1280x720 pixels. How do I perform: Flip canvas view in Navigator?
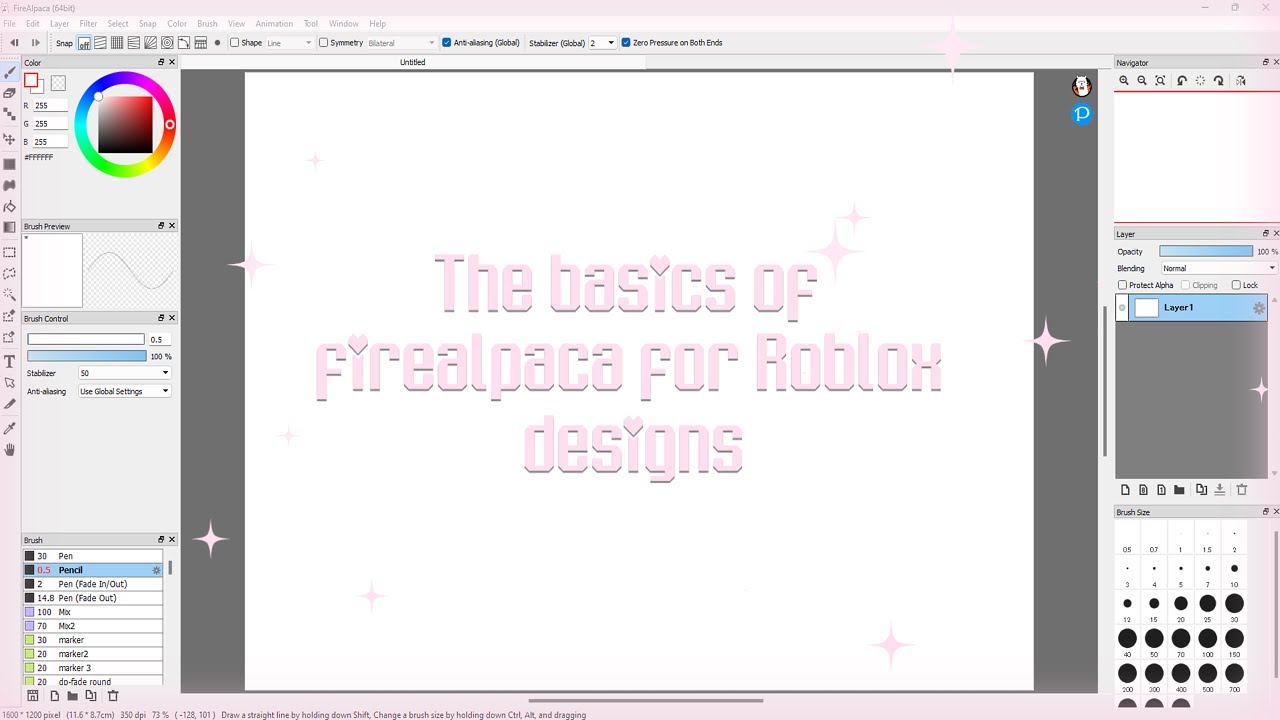click(x=1240, y=81)
